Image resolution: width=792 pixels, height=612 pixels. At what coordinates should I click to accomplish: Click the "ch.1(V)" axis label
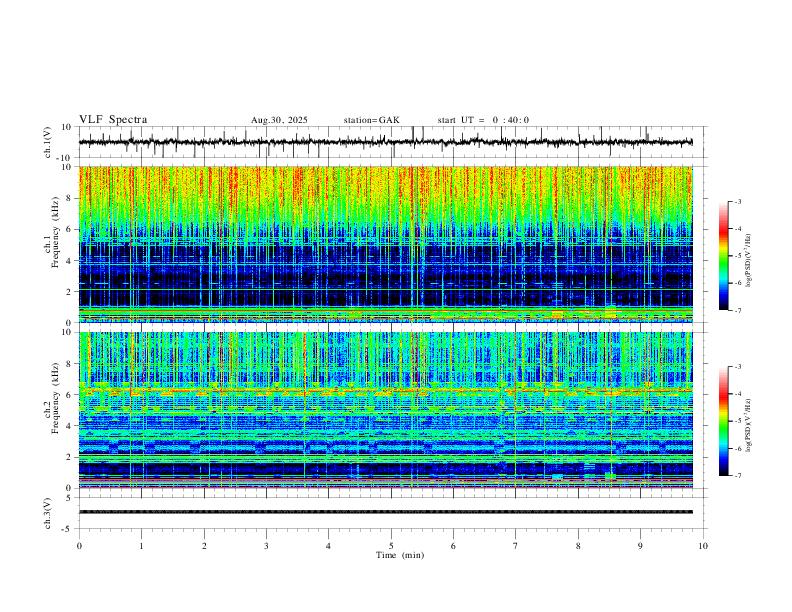[x=48, y=142]
